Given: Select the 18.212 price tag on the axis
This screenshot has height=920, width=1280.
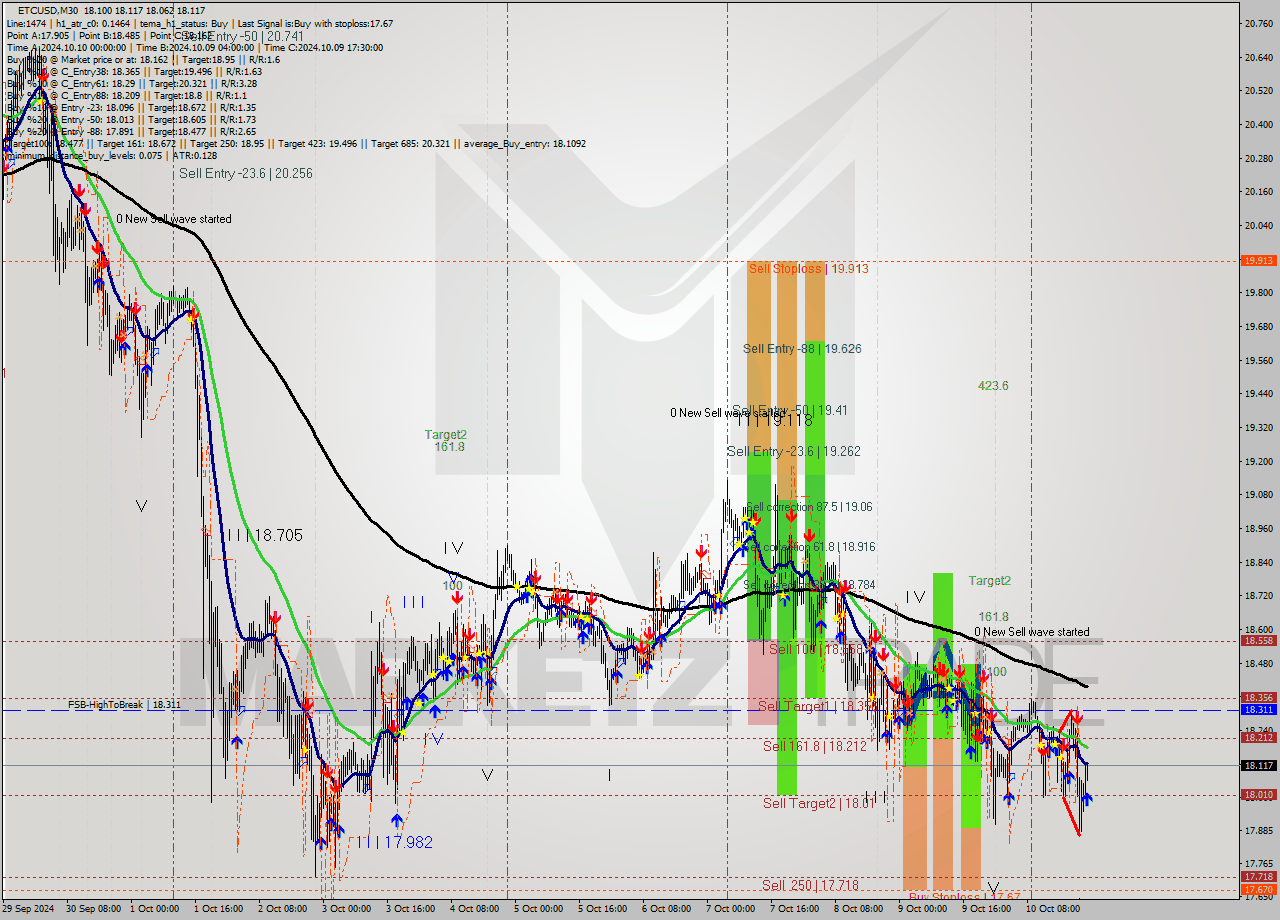Looking at the screenshot, I should point(1258,738).
